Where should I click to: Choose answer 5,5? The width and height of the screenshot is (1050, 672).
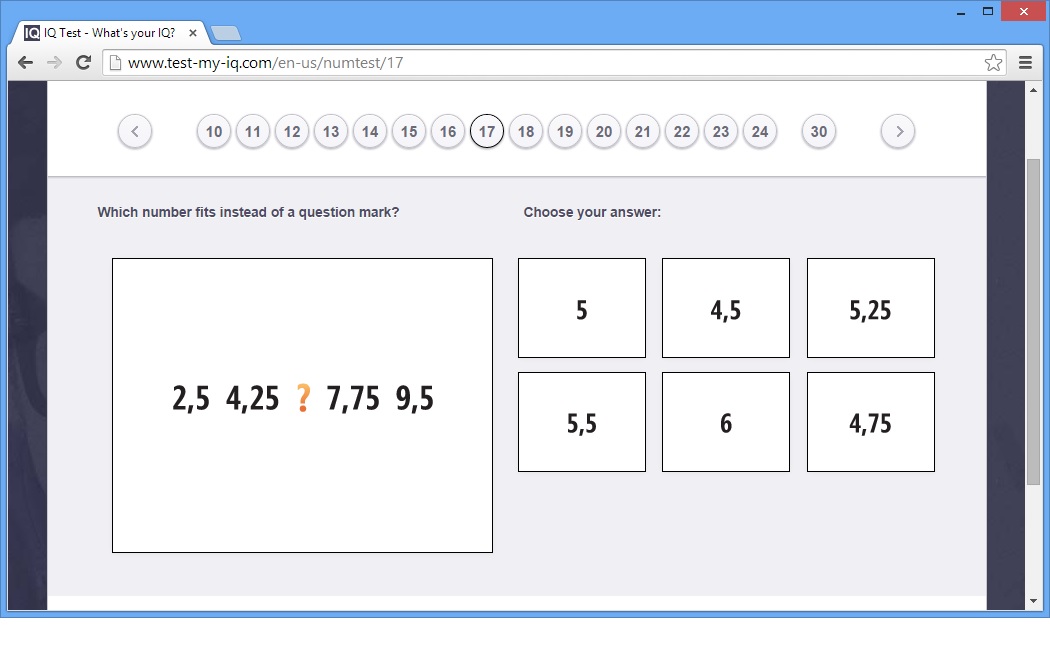point(582,422)
